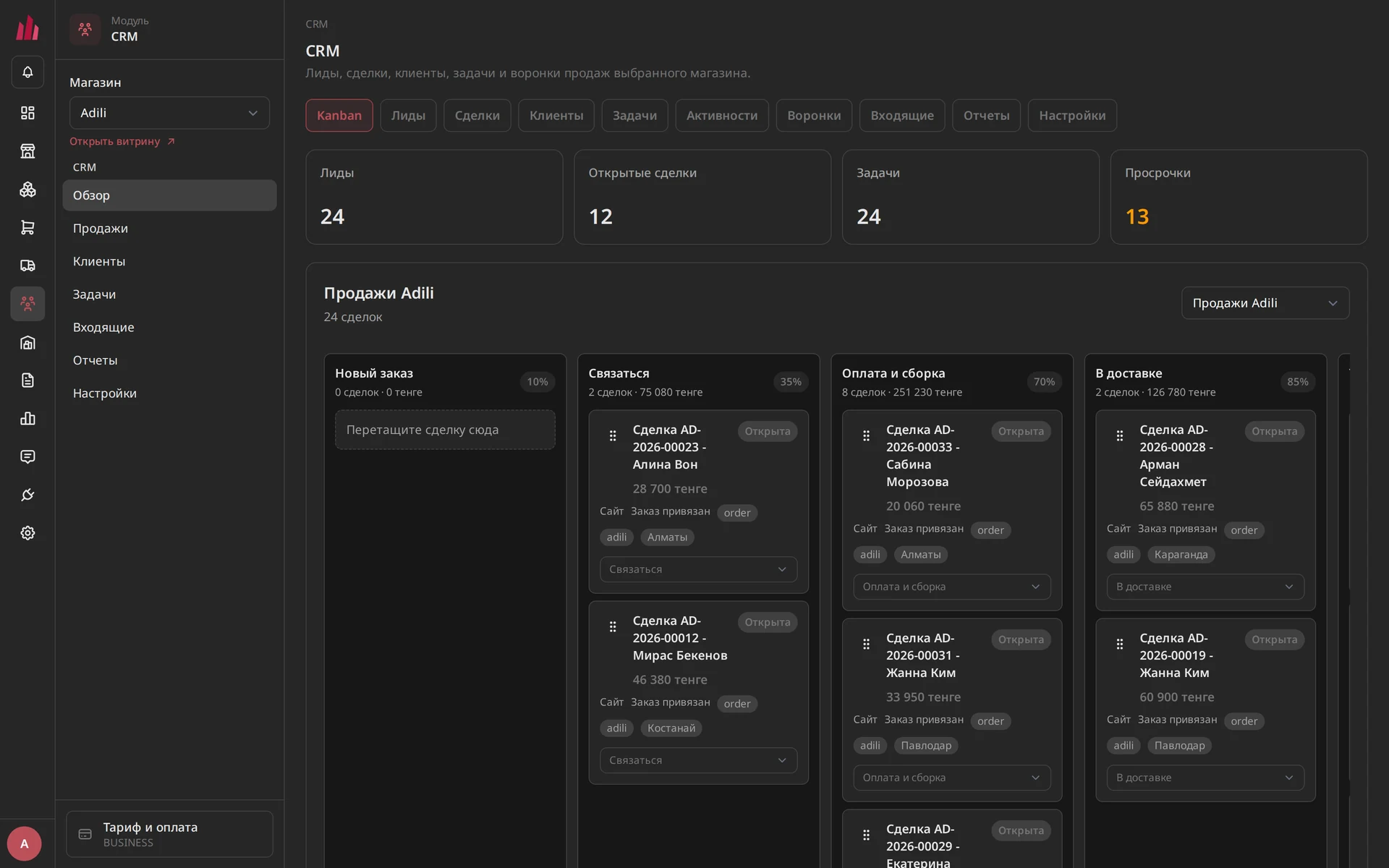Open the user avatar labeled A
Viewport: 1389px width, 868px height.
coord(25,843)
